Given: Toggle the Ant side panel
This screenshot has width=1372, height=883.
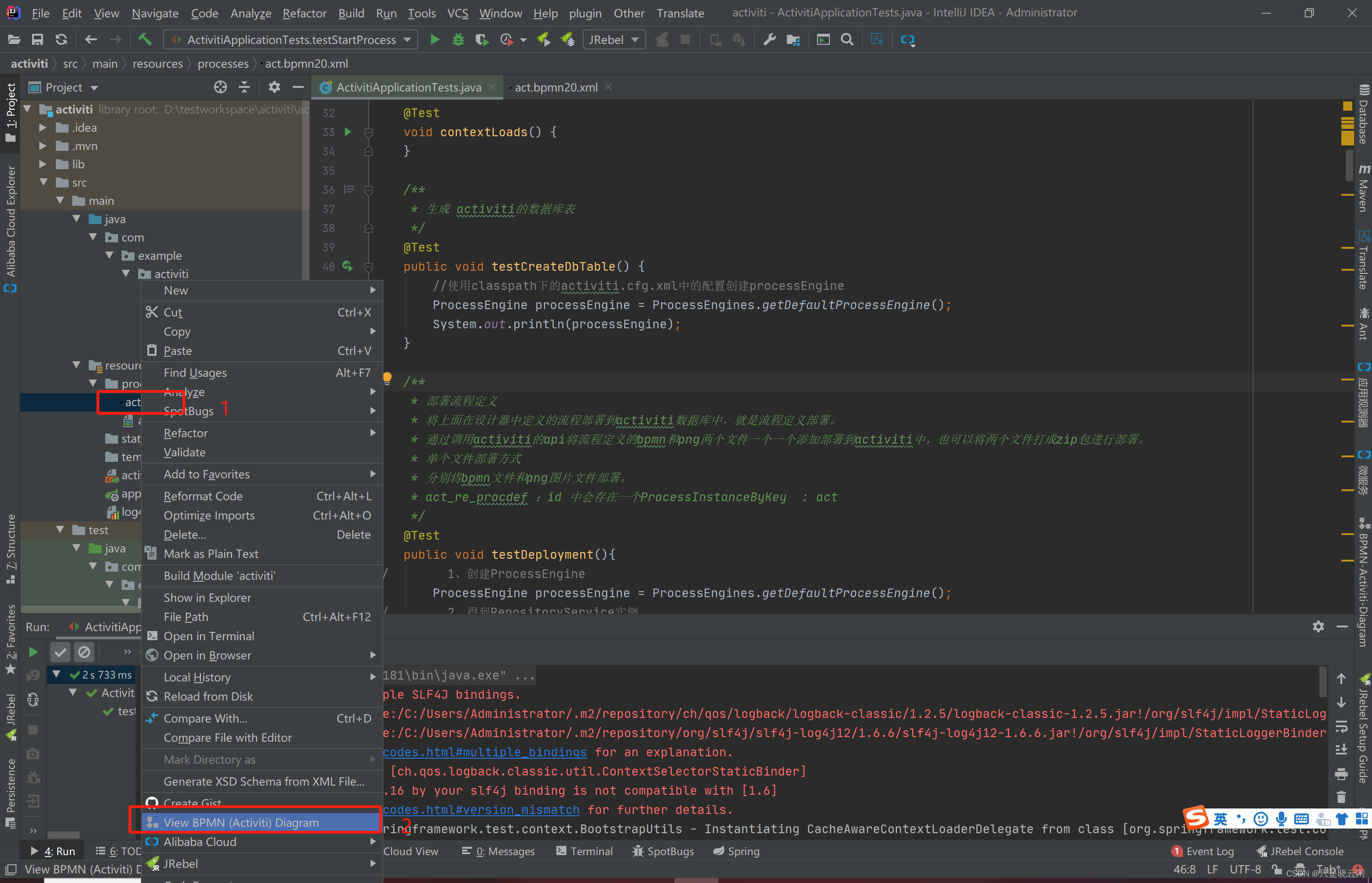Looking at the screenshot, I should tap(1363, 324).
